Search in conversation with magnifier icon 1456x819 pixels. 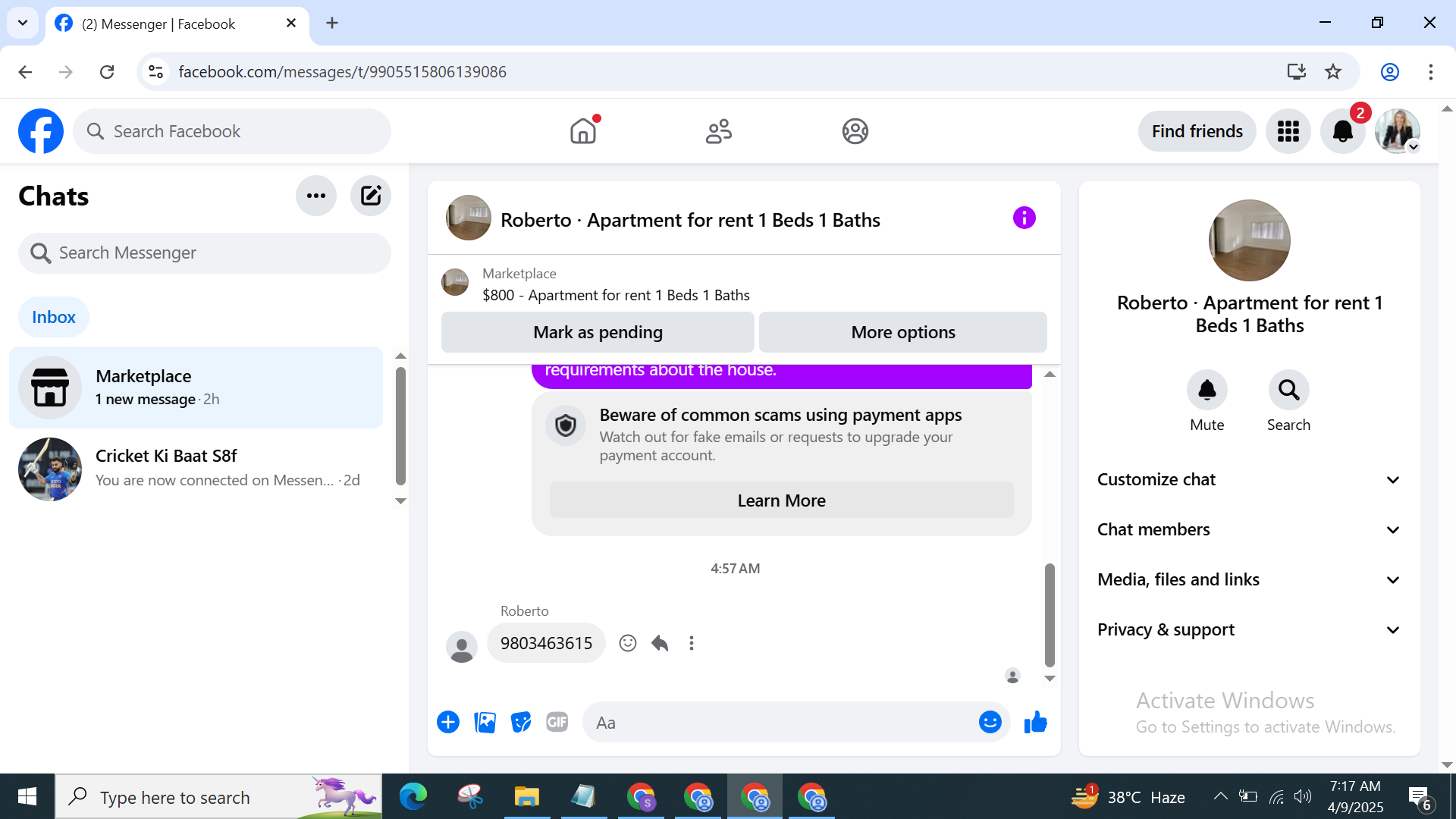(1288, 390)
